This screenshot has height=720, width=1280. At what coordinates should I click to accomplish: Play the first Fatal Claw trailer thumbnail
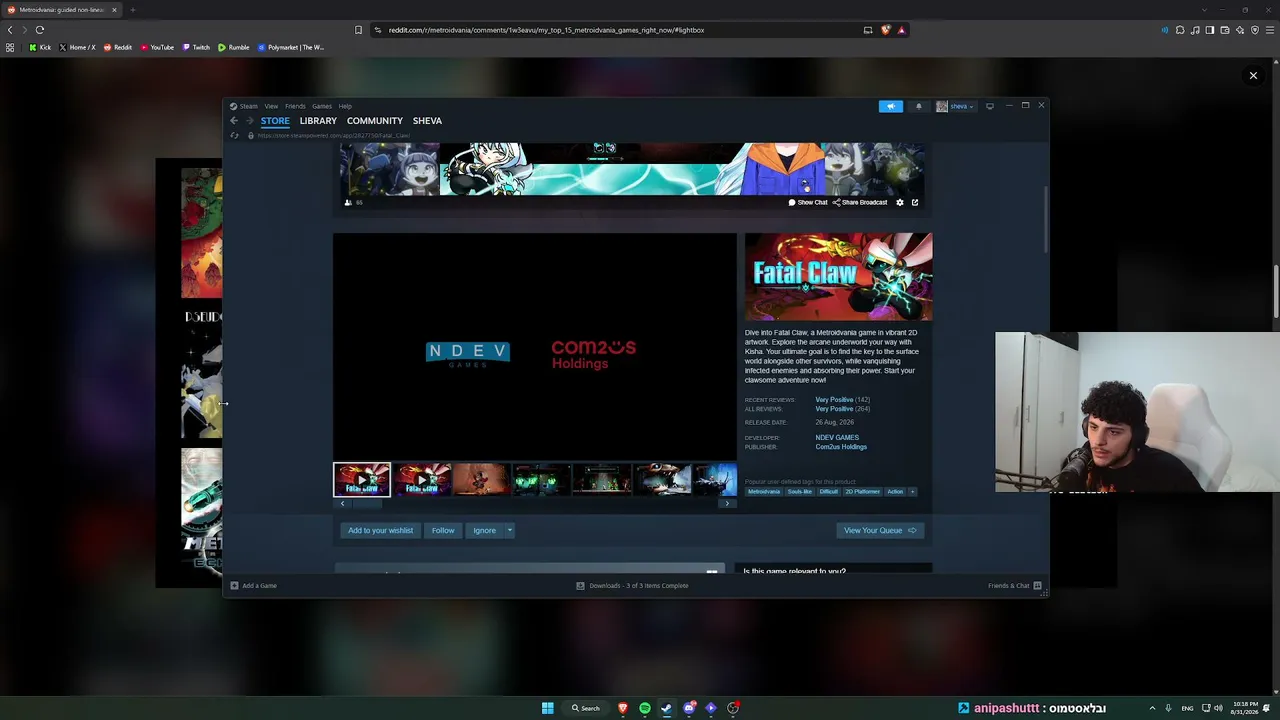[362, 480]
